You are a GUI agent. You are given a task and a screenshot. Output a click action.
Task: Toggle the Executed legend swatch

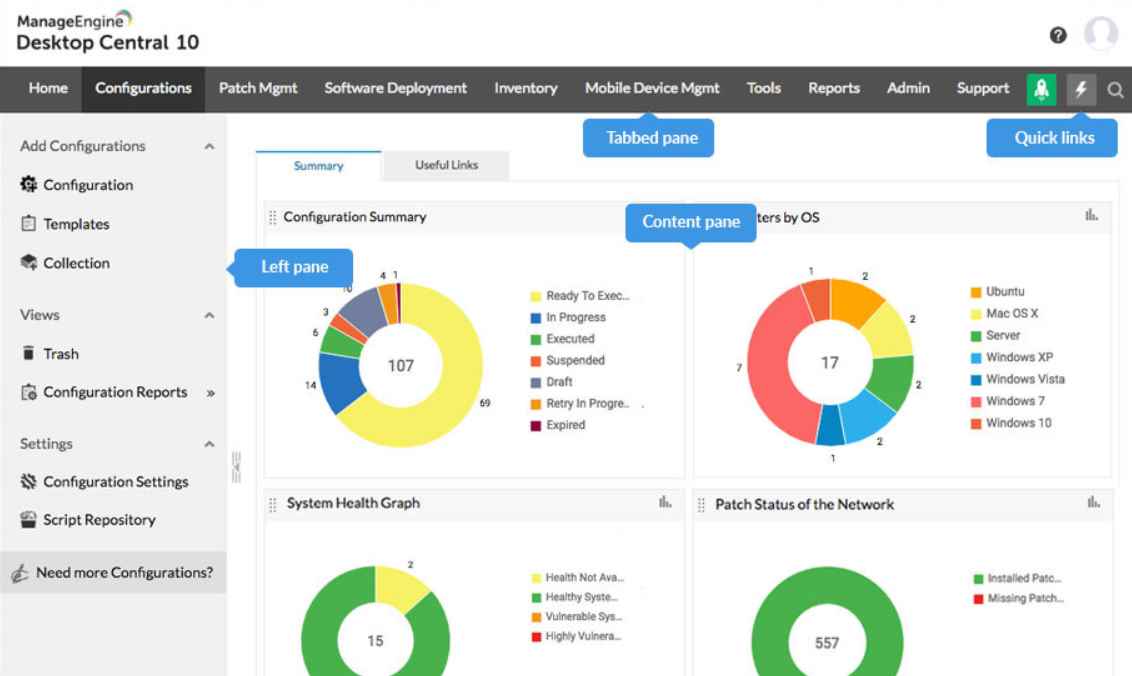tap(536, 339)
